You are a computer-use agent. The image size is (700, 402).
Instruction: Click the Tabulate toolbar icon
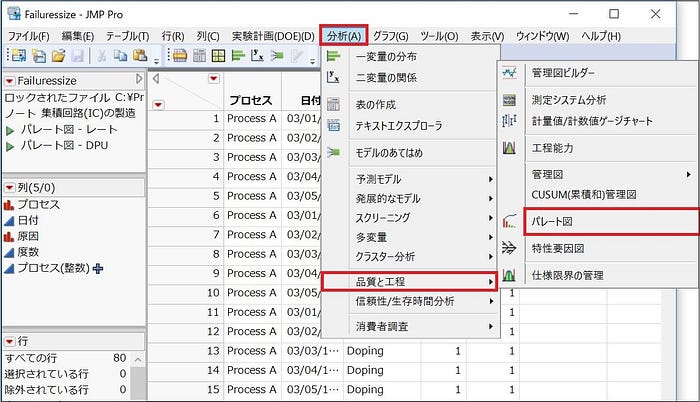tap(199, 56)
